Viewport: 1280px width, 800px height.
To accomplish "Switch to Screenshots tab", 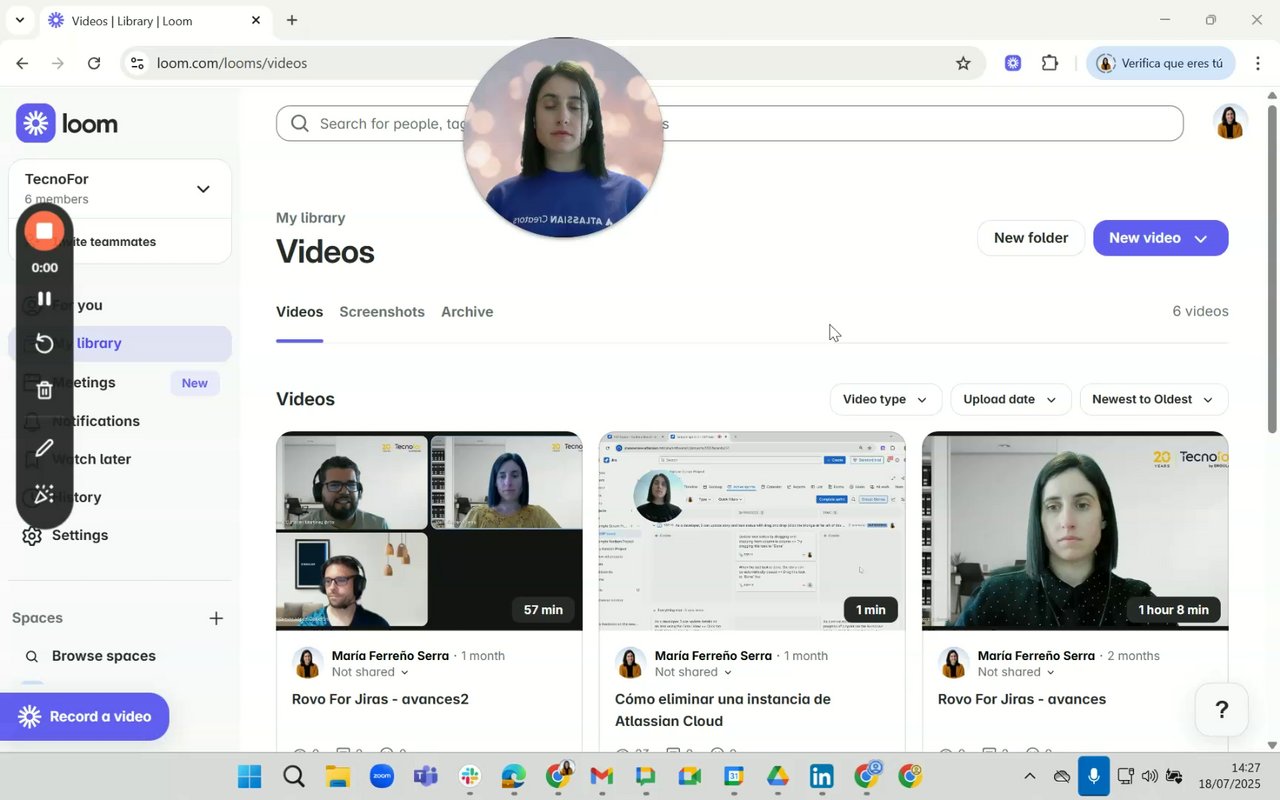I will [382, 312].
